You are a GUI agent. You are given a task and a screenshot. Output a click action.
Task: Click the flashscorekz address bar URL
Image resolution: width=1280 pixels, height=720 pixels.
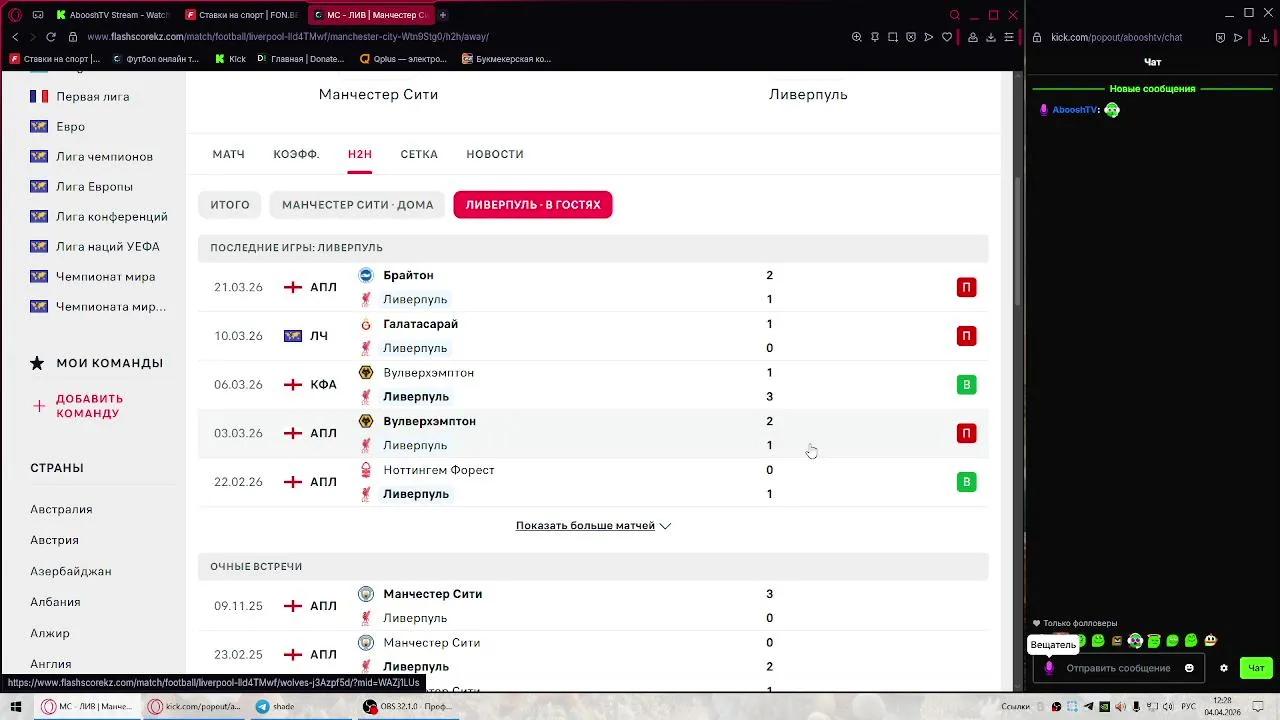point(288,37)
